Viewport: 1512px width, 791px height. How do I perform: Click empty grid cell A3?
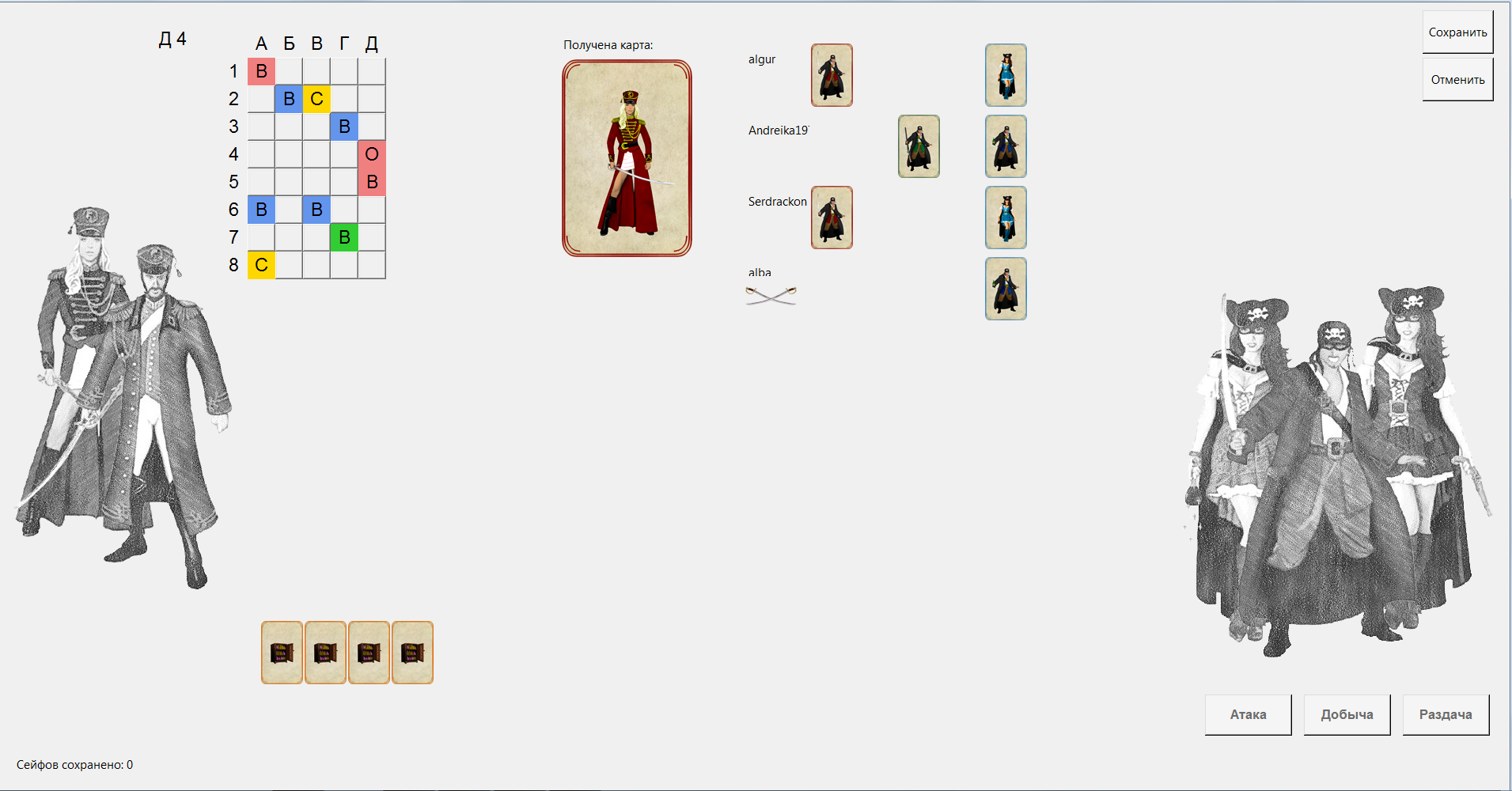click(x=261, y=127)
